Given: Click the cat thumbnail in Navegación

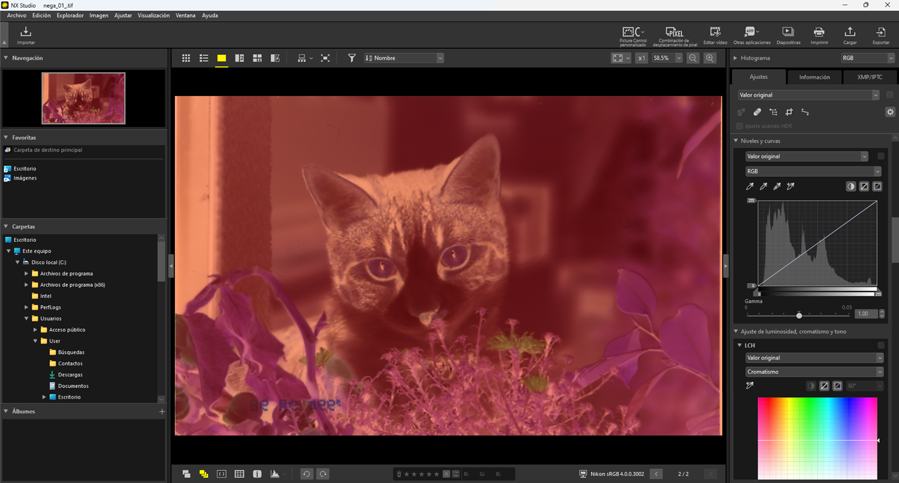Looking at the screenshot, I should [83, 98].
